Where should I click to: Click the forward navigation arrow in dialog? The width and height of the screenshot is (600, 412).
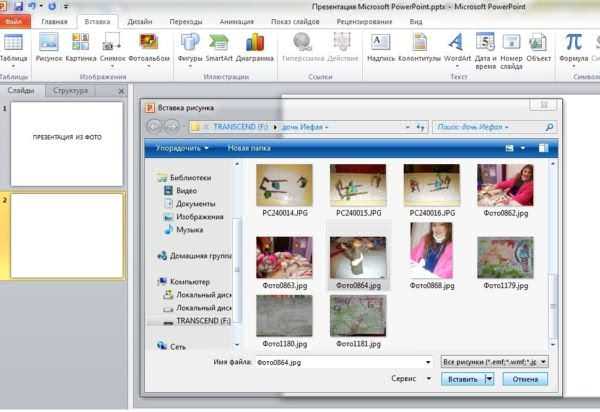(x=172, y=127)
